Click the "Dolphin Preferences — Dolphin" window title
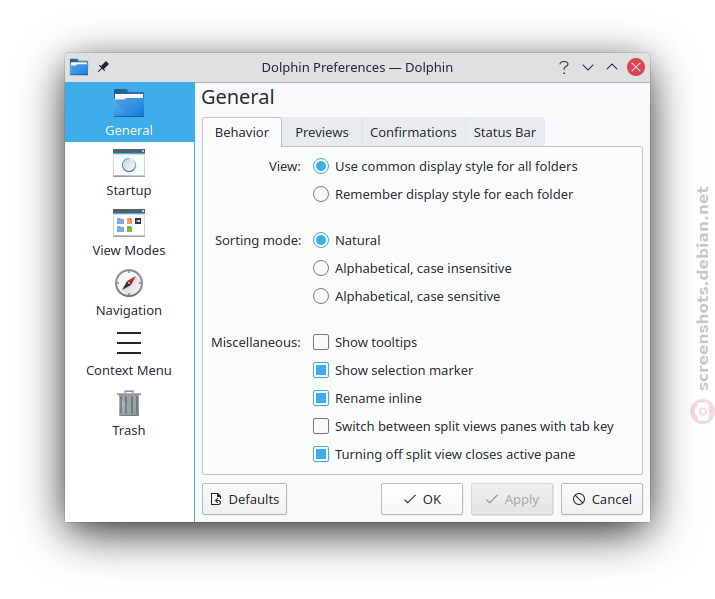Image resolution: width=715 pixels, height=599 pixels. click(x=358, y=67)
